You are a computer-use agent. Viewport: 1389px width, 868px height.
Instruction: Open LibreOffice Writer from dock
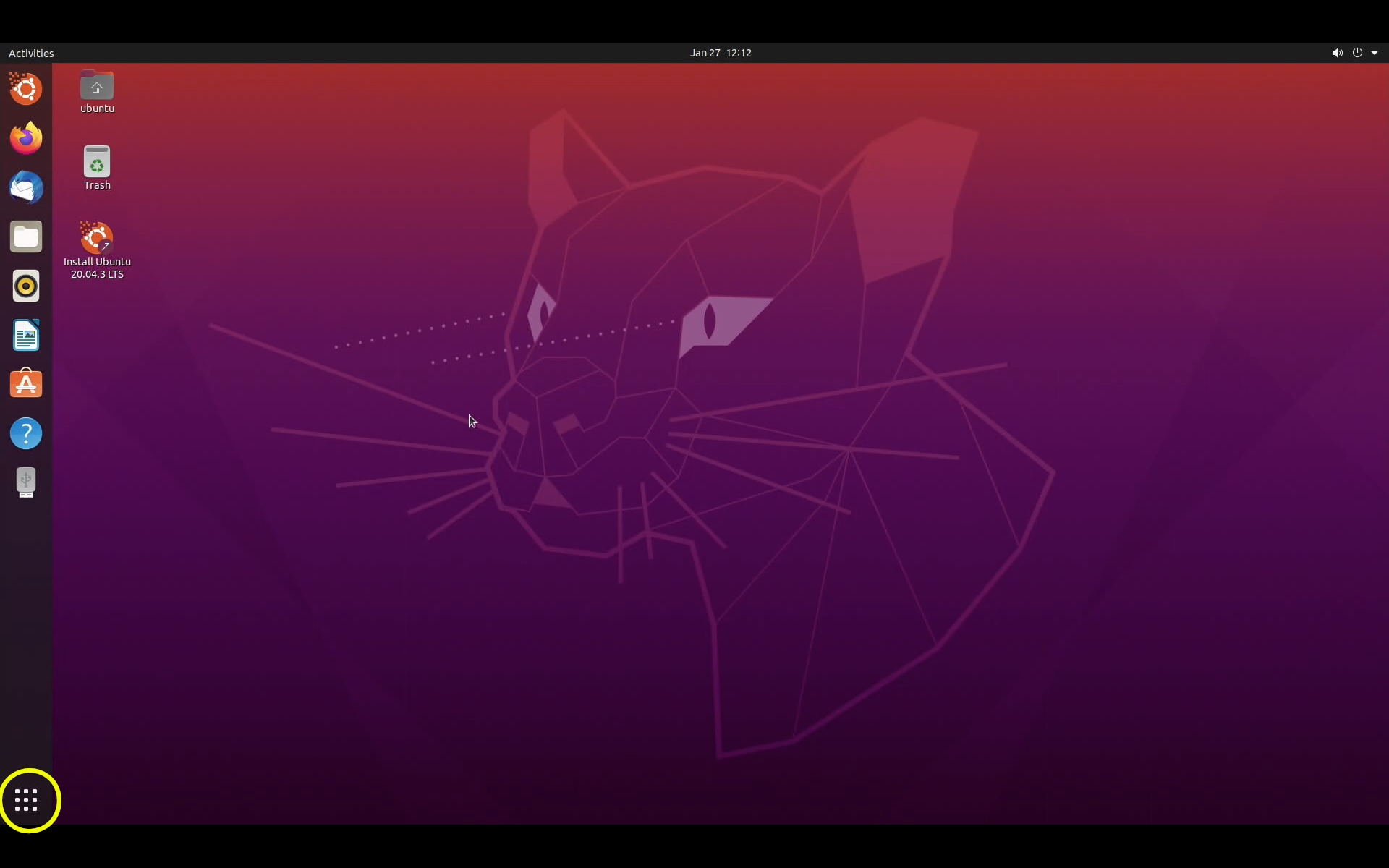pos(26,335)
